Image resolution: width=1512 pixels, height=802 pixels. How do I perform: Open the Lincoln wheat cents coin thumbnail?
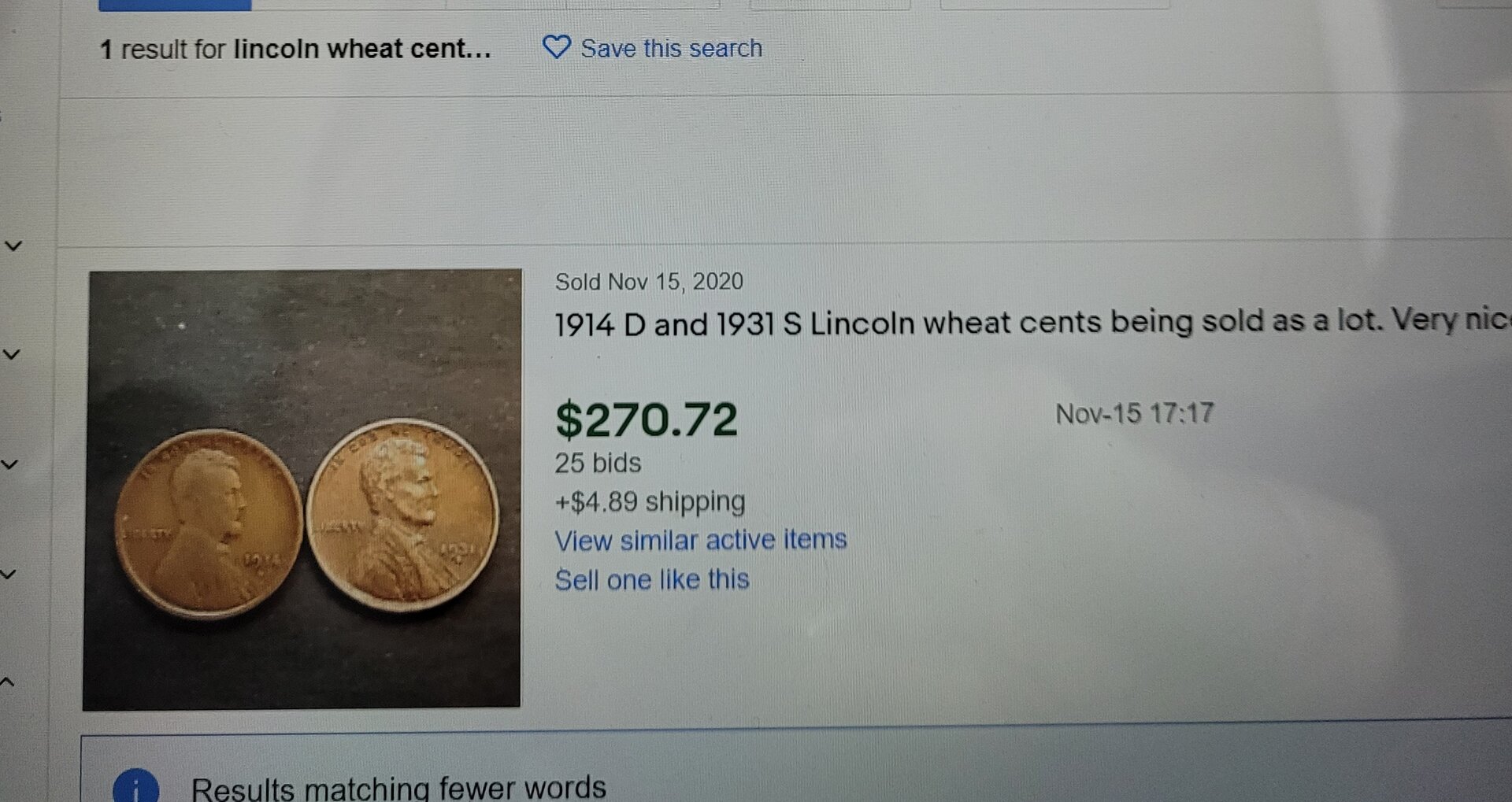[302, 490]
